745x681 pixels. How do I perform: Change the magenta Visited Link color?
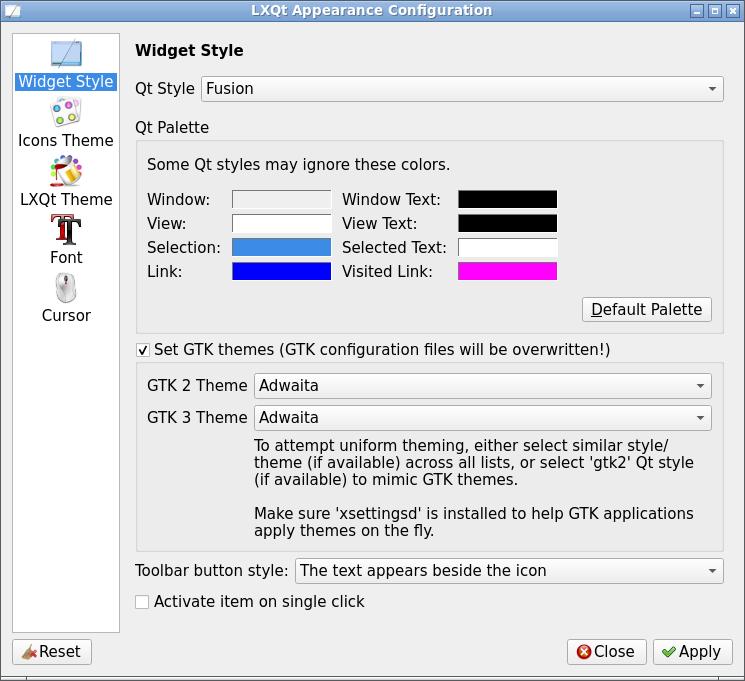pos(507,271)
